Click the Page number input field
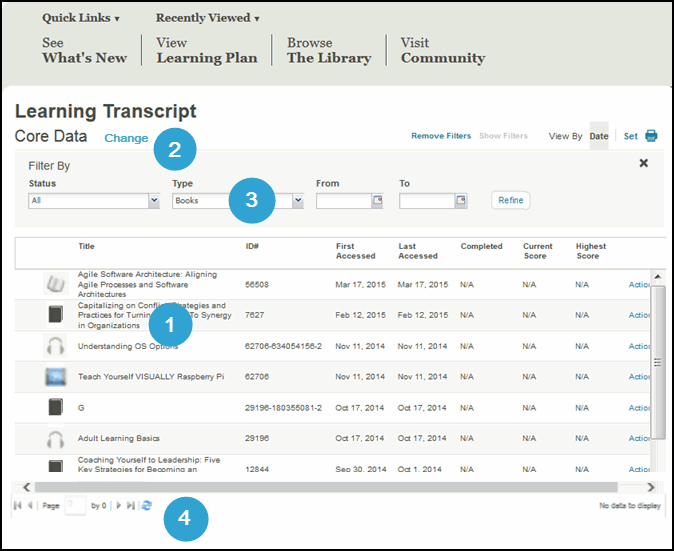Image resolution: width=674 pixels, height=551 pixels. point(75,505)
